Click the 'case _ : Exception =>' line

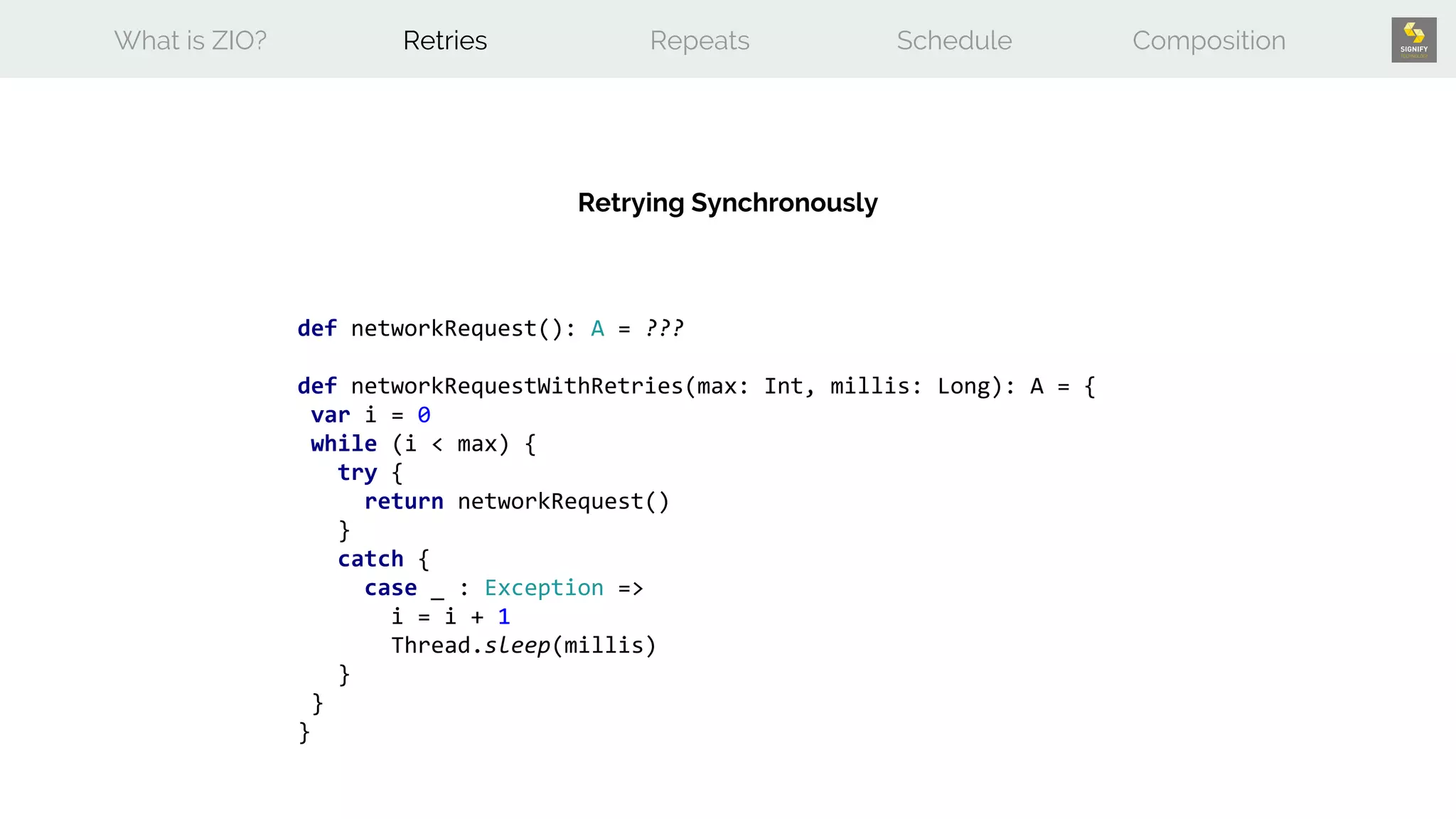click(504, 588)
